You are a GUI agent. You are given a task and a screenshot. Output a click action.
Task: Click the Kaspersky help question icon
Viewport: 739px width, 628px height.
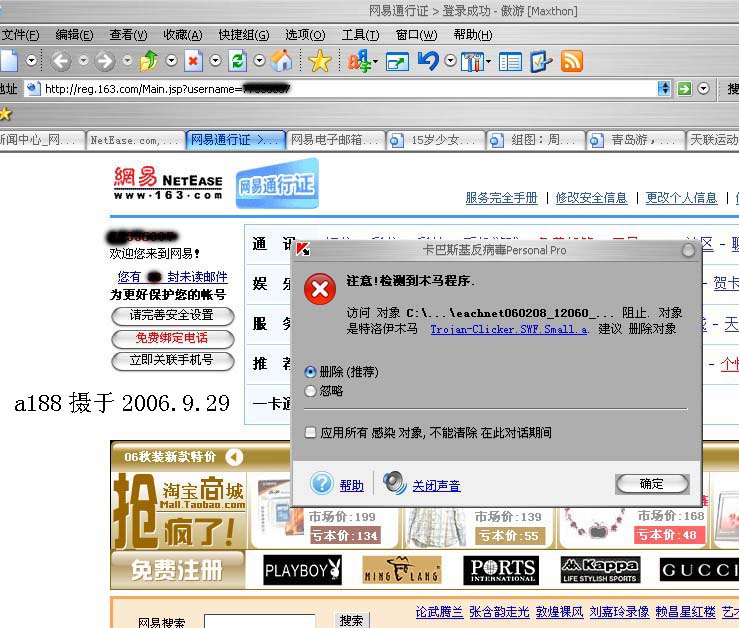pos(322,483)
